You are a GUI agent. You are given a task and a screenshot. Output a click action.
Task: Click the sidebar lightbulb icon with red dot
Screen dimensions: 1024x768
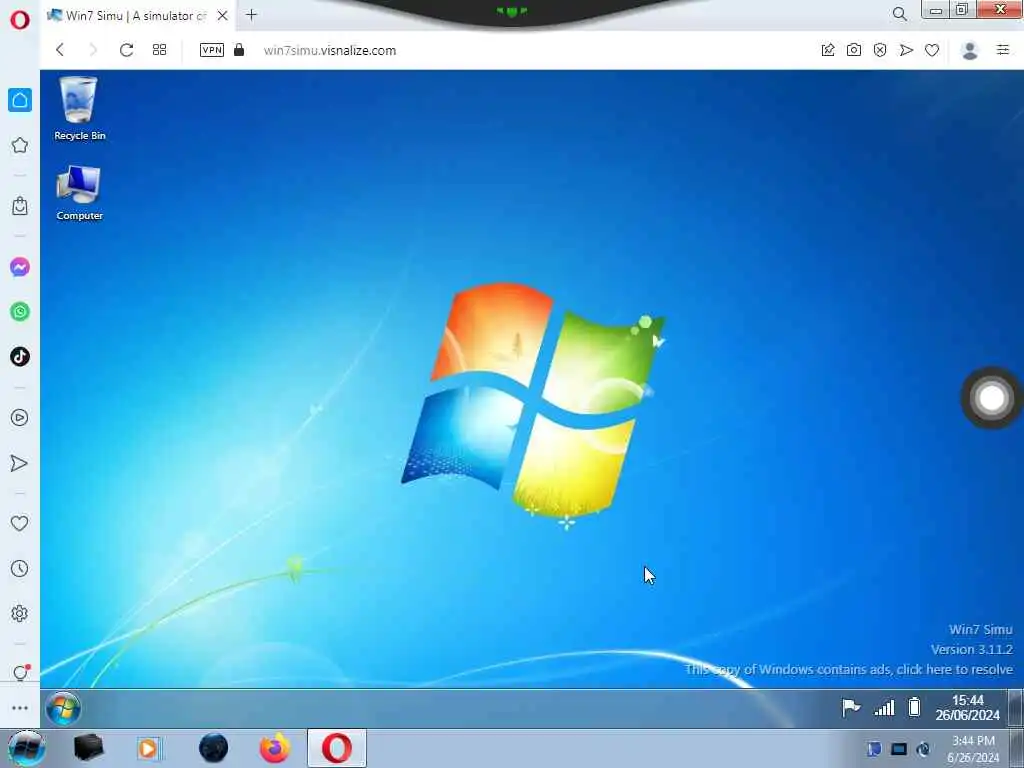[20, 672]
